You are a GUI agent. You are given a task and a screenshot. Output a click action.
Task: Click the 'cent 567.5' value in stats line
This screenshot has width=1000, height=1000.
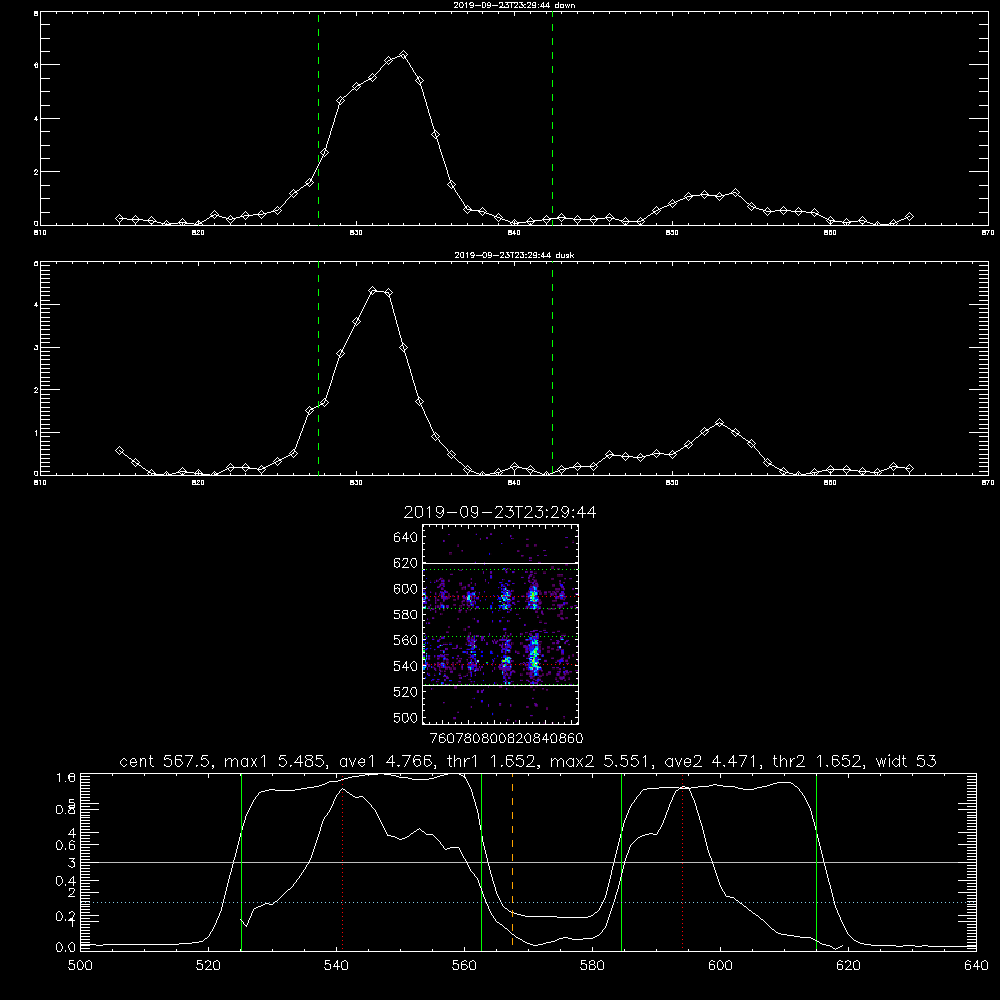166,761
